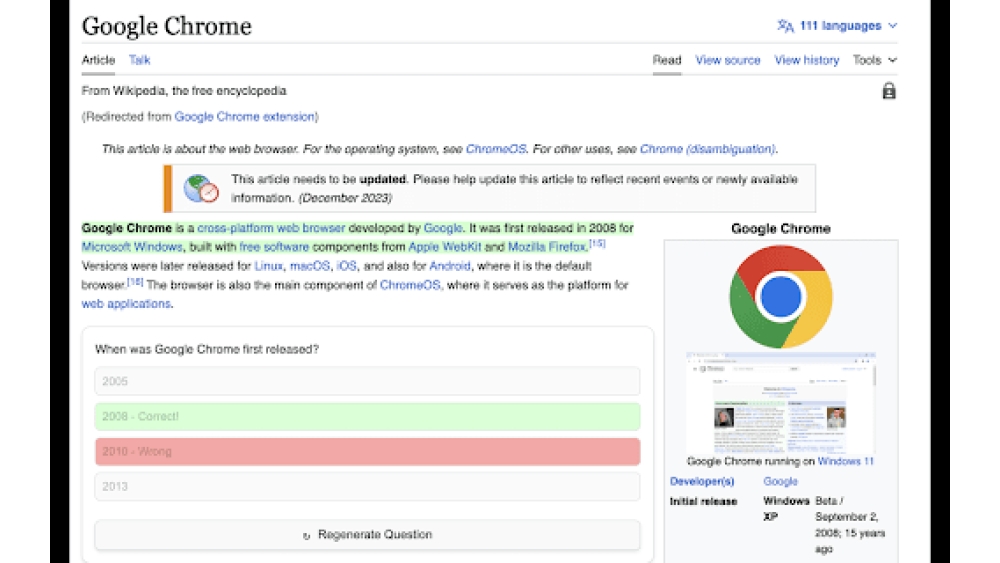1000x563 pixels.
Task: Click the Google Chrome logo image
Action: tap(781, 297)
